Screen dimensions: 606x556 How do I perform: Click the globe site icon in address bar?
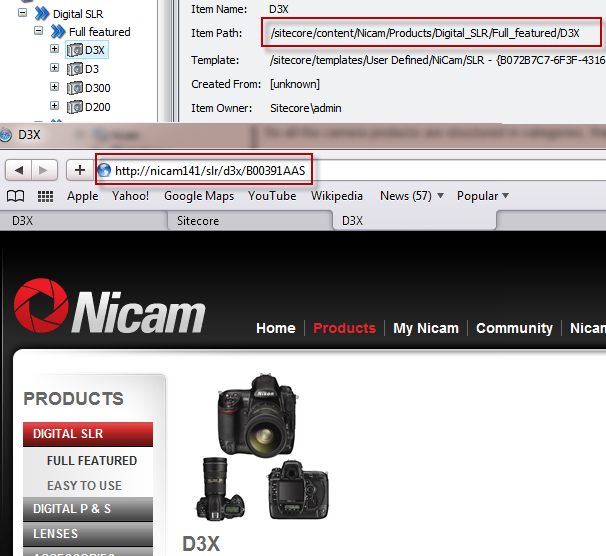pos(104,170)
